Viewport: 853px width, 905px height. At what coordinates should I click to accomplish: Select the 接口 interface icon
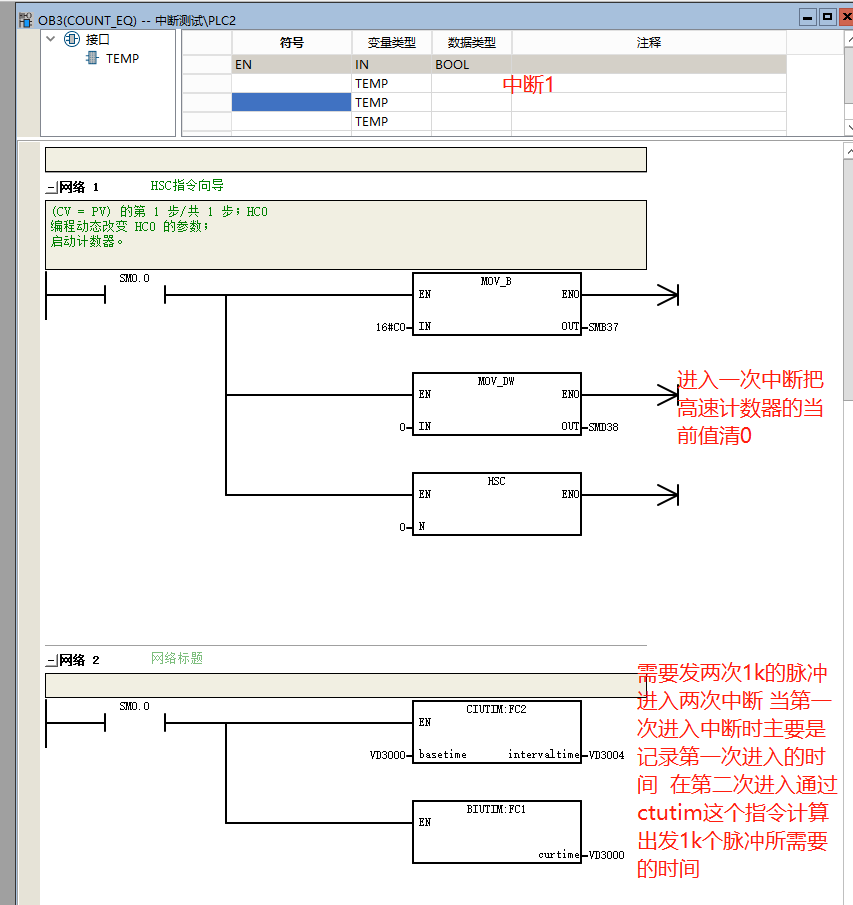coord(72,39)
